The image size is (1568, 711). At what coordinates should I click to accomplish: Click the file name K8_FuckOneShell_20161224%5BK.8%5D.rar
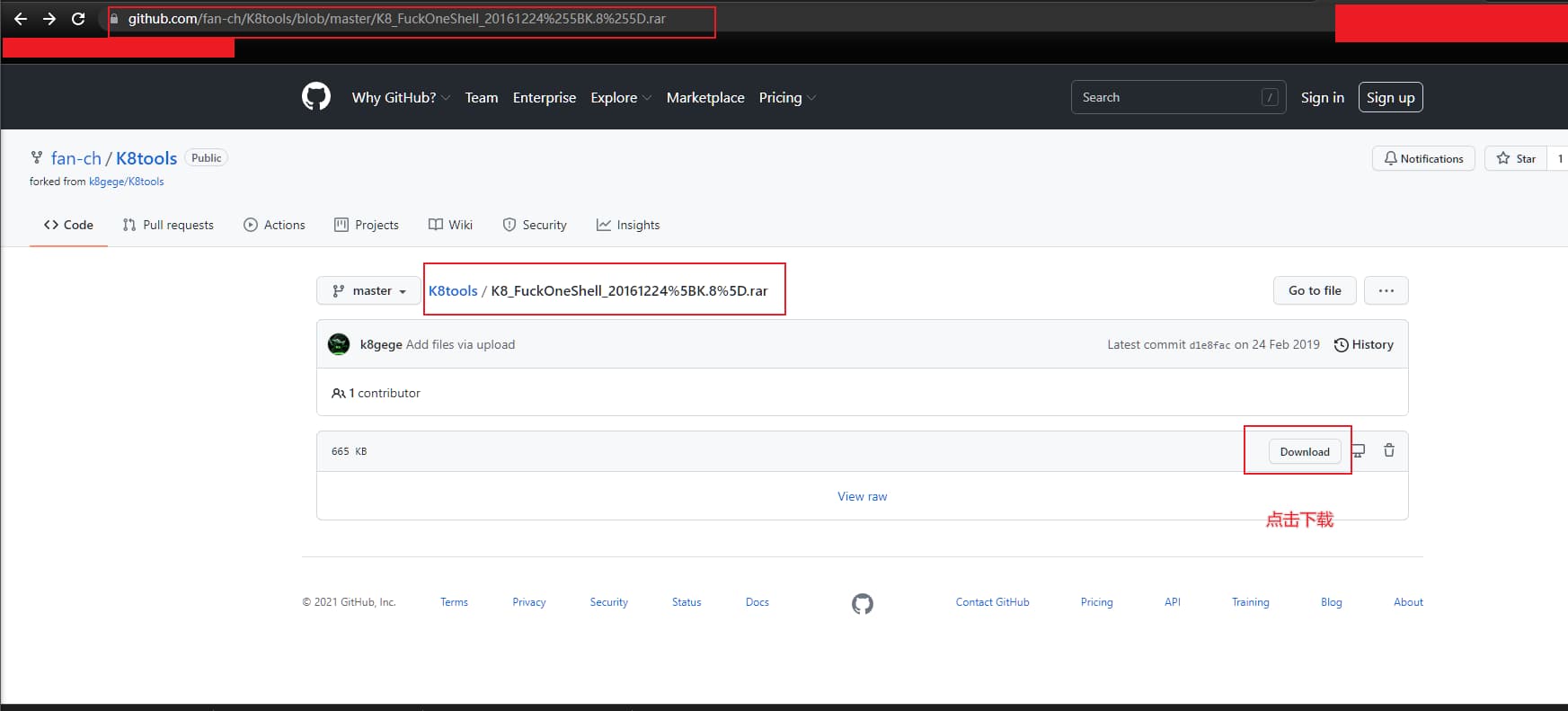(x=629, y=290)
